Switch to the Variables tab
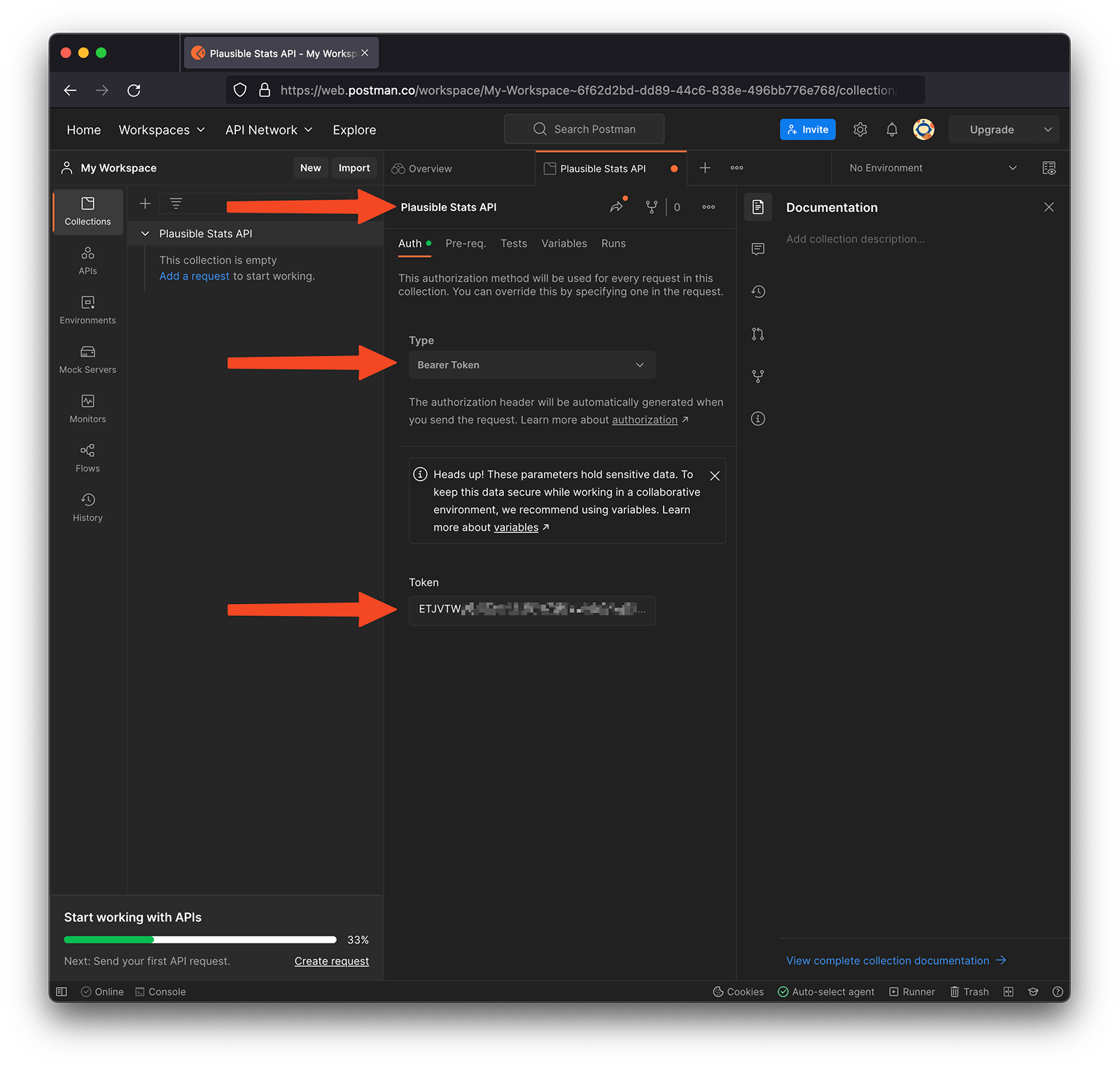The image size is (1120, 1068). click(x=564, y=244)
